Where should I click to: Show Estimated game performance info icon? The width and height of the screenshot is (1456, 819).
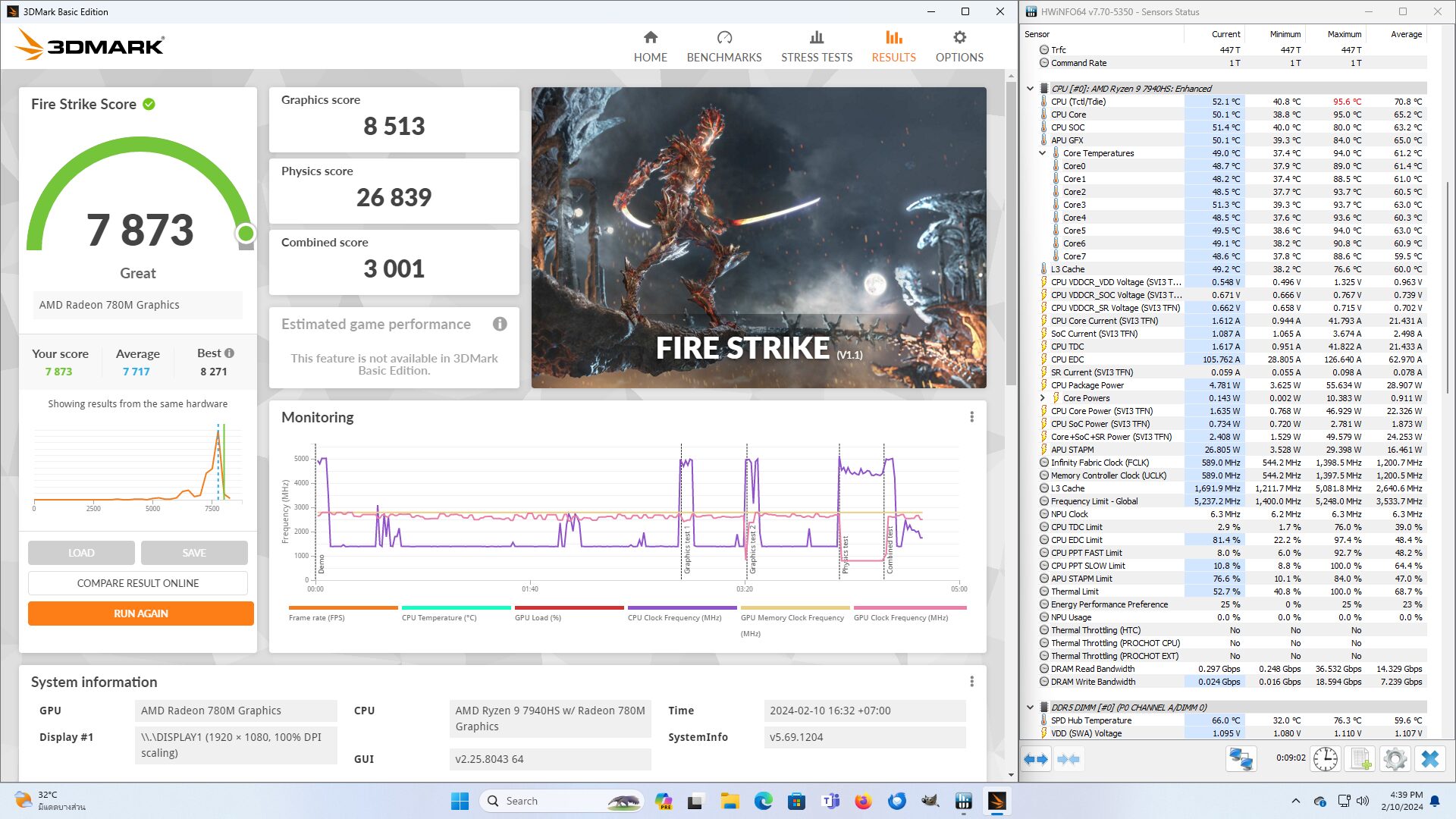[x=500, y=324]
